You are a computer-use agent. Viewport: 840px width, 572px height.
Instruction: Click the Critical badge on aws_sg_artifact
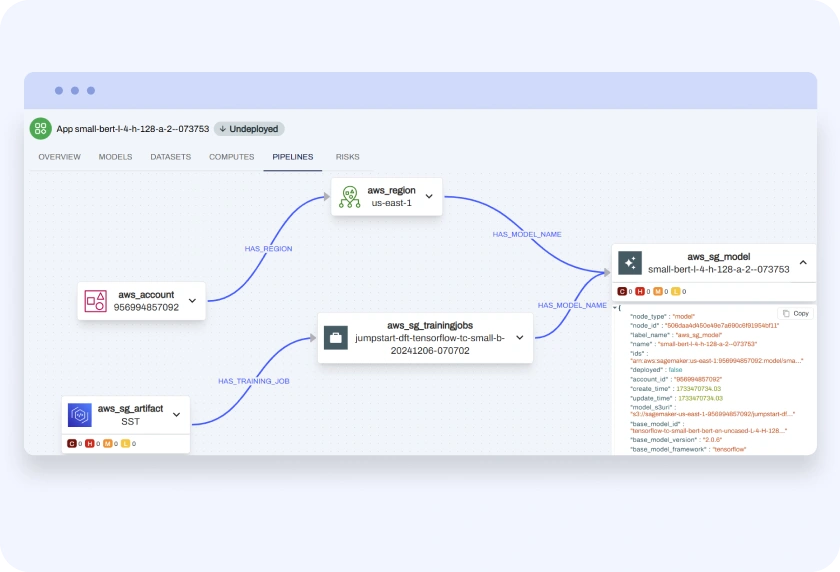pos(72,443)
